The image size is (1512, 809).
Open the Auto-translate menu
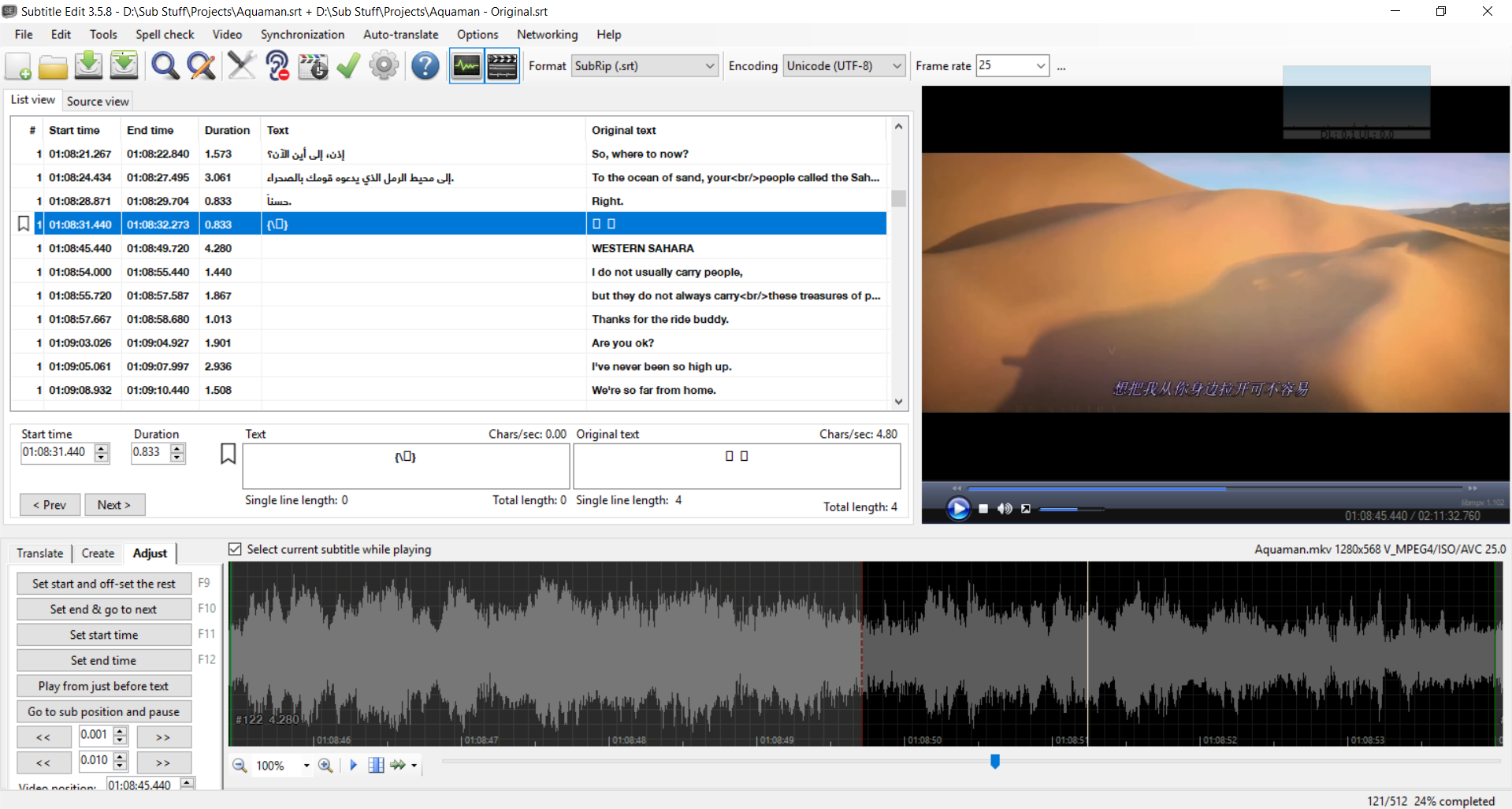point(401,35)
